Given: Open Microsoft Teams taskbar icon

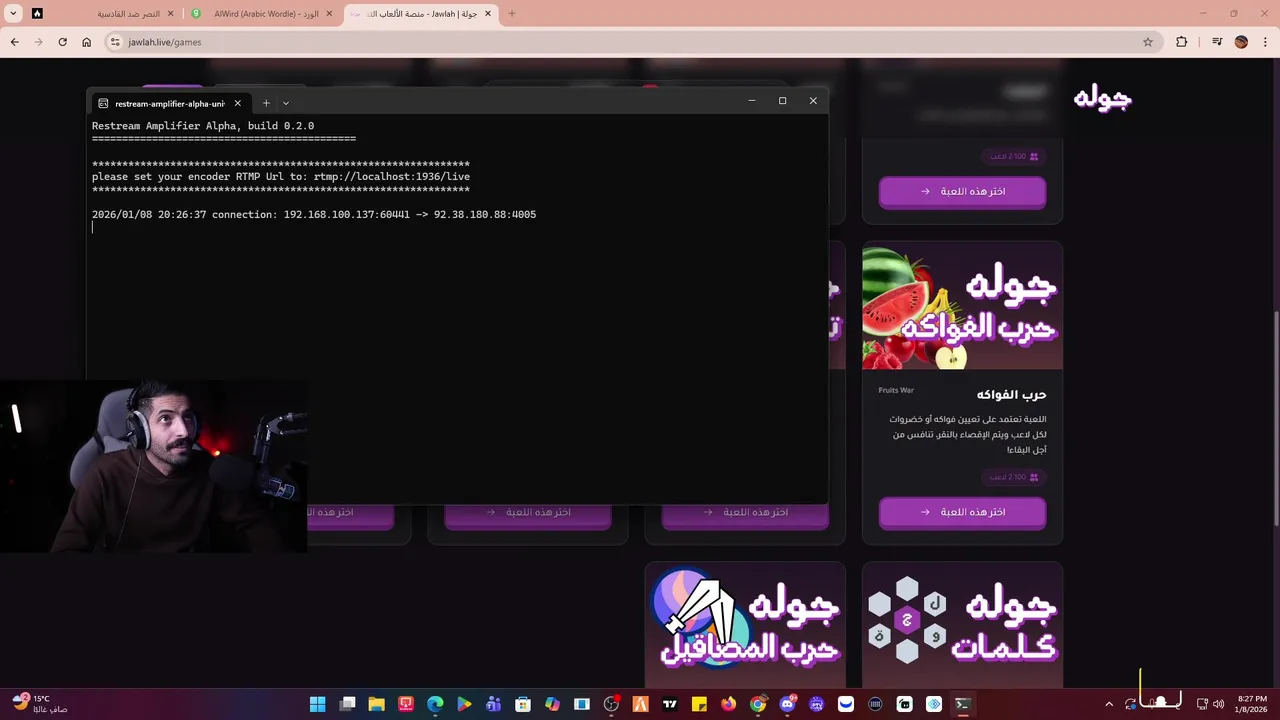Looking at the screenshot, I should tap(494, 704).
